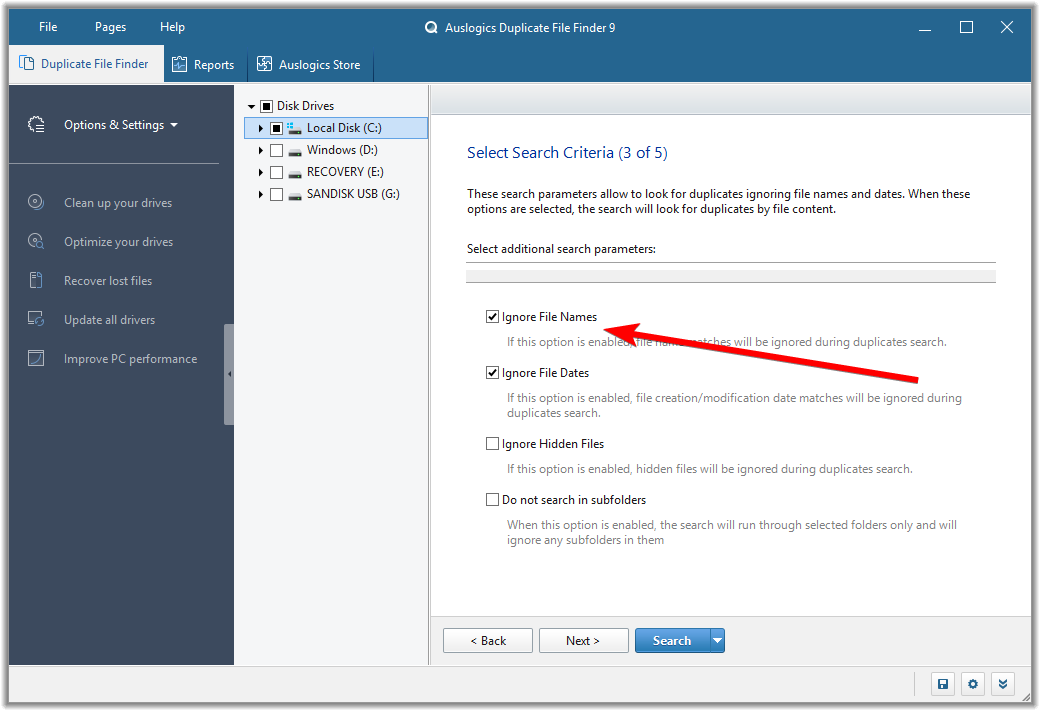
Task: Select the Local Disk (C:) label
Action: click(344, 128)
